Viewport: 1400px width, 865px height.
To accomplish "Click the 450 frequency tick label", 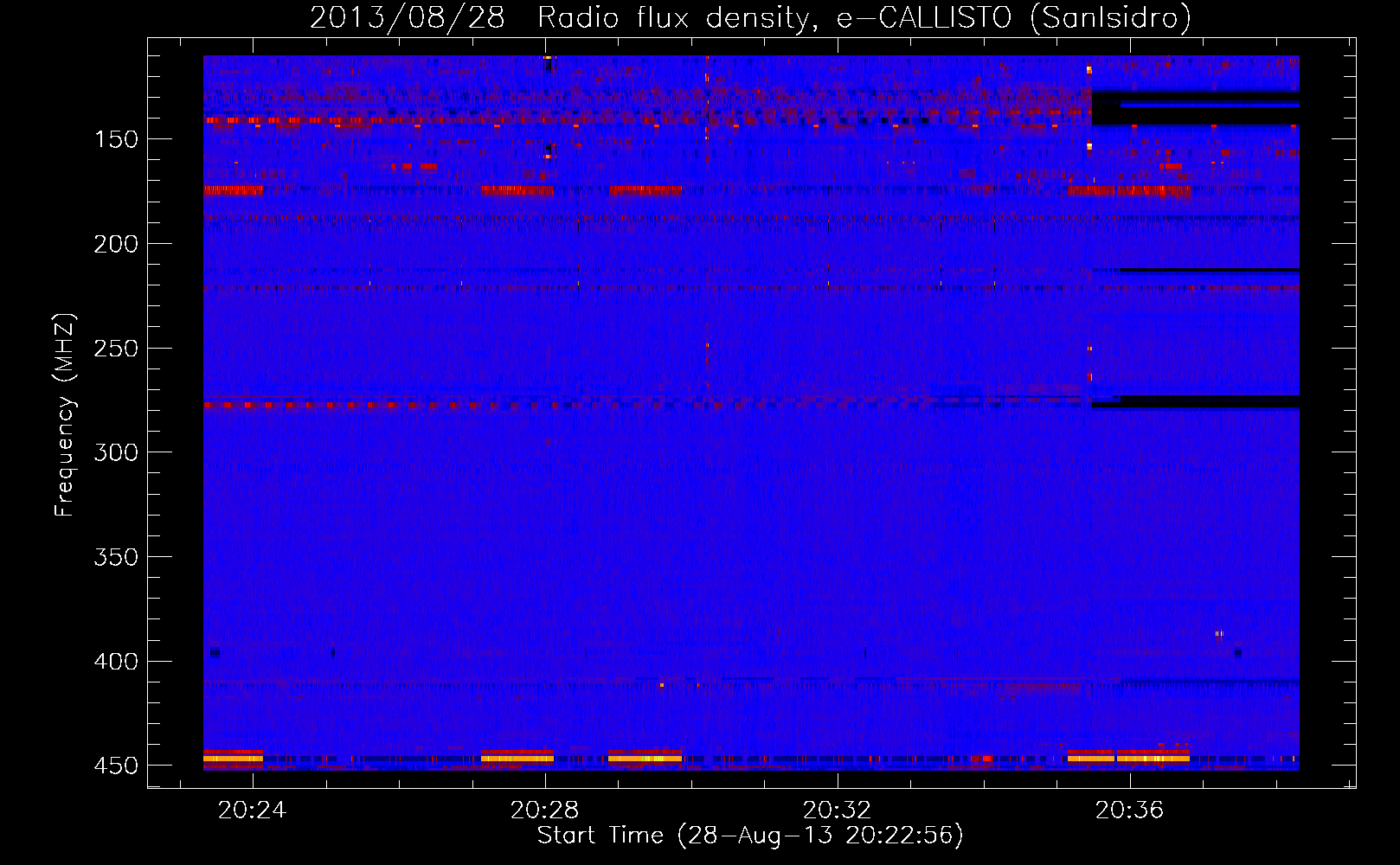I will [115, 766].
